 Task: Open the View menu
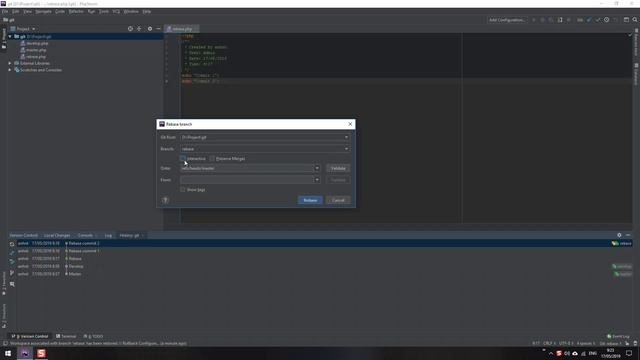pos(27,11)
